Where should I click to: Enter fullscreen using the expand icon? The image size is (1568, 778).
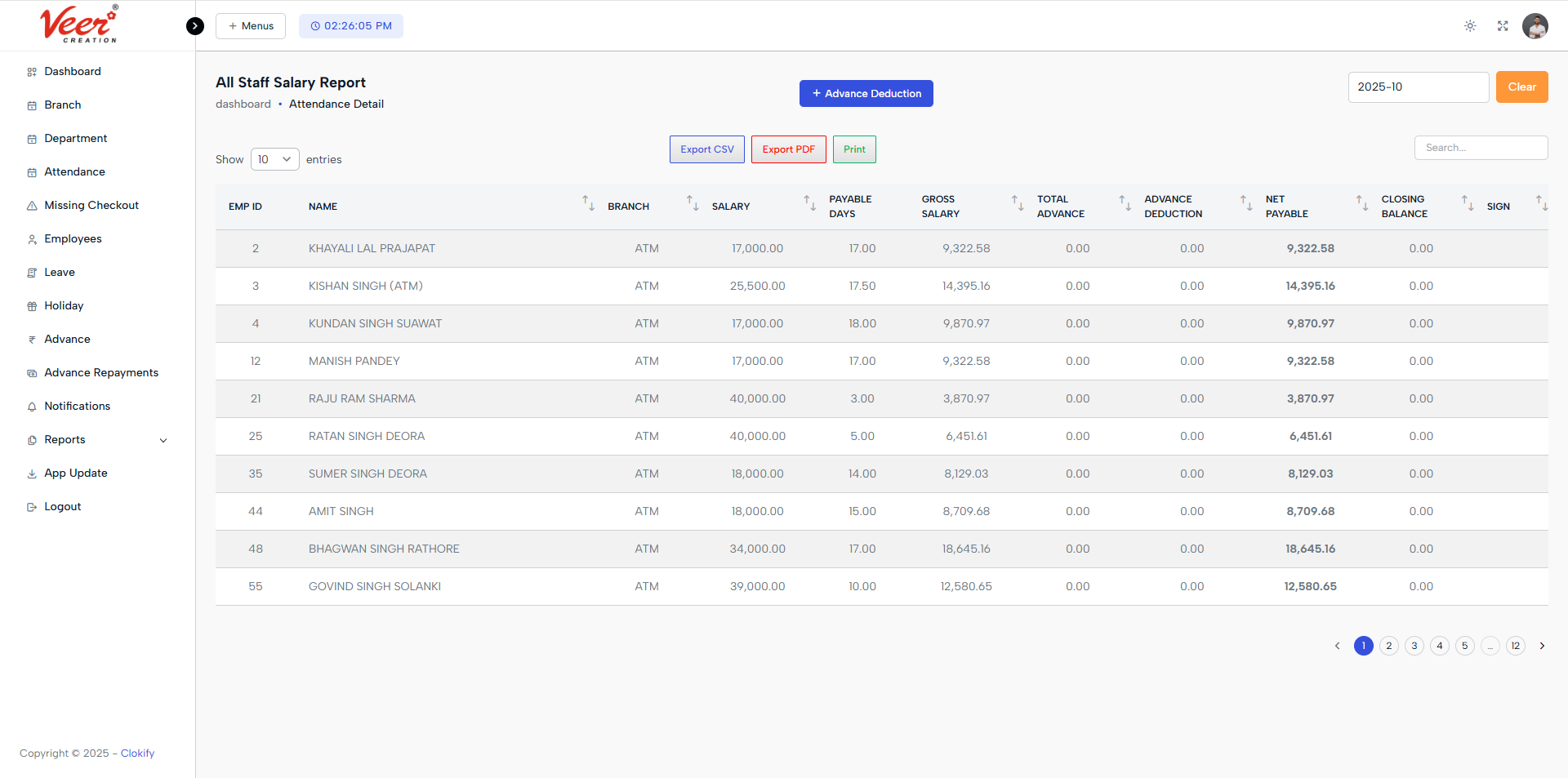click(x=1503, y=25)
